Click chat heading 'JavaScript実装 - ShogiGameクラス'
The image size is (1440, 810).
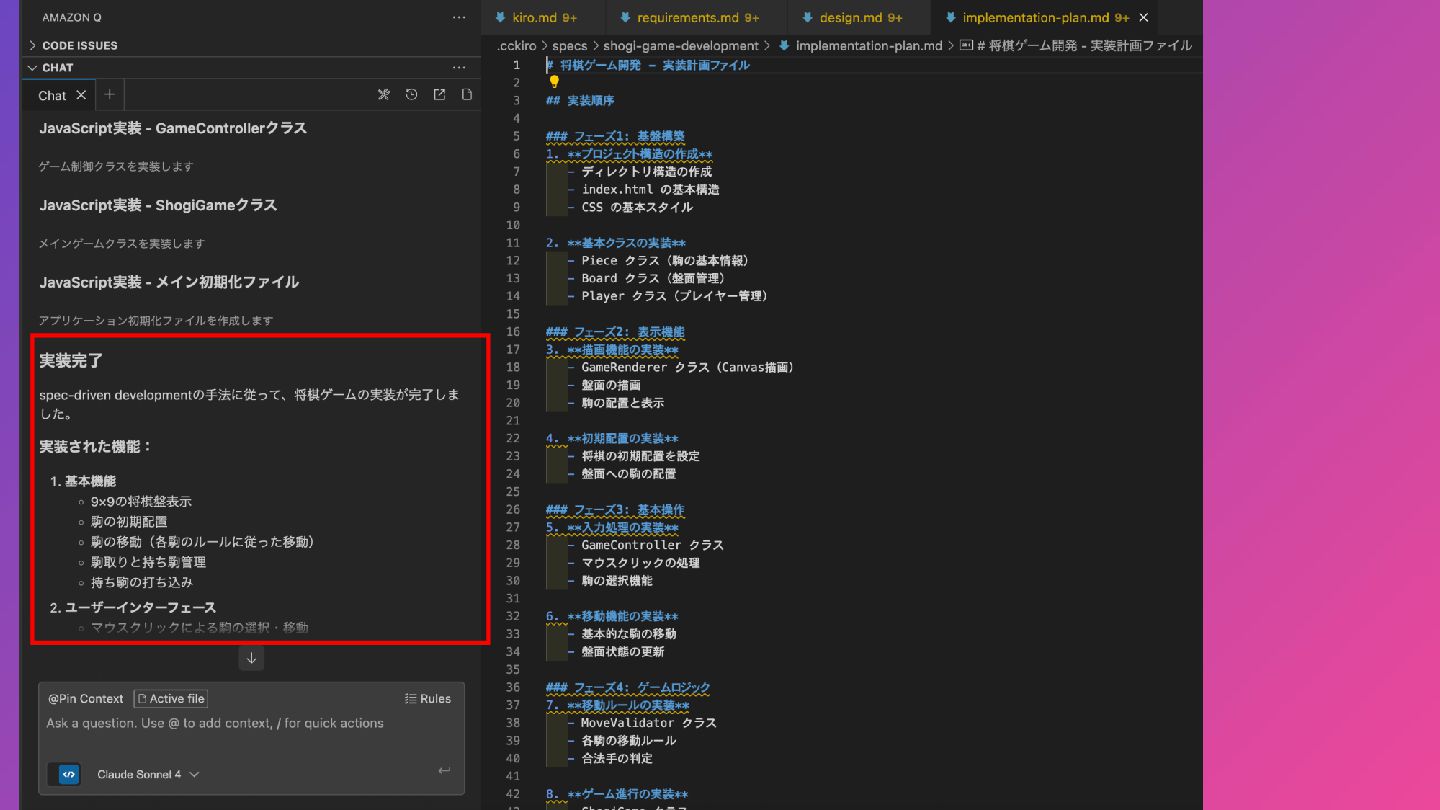click(x=158, y=205)
